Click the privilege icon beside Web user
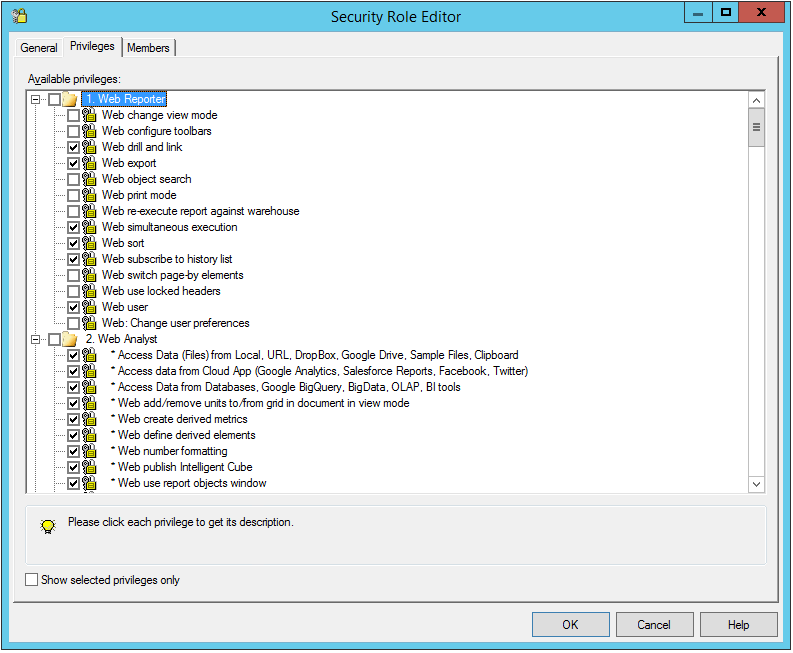793x653 pixels. coord(89,307)
